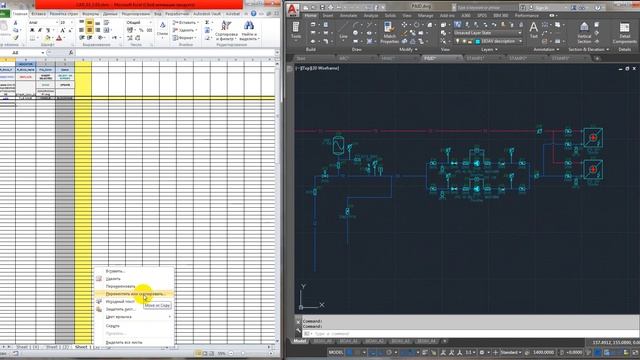The height and width of the screenshot is (360, 640).
Task: Click Excel percent style icon
Action: [141, 30]
